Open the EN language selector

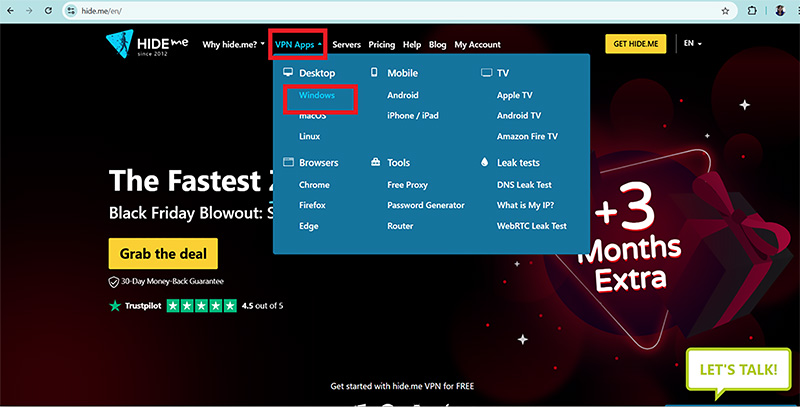tap(692, 43)
